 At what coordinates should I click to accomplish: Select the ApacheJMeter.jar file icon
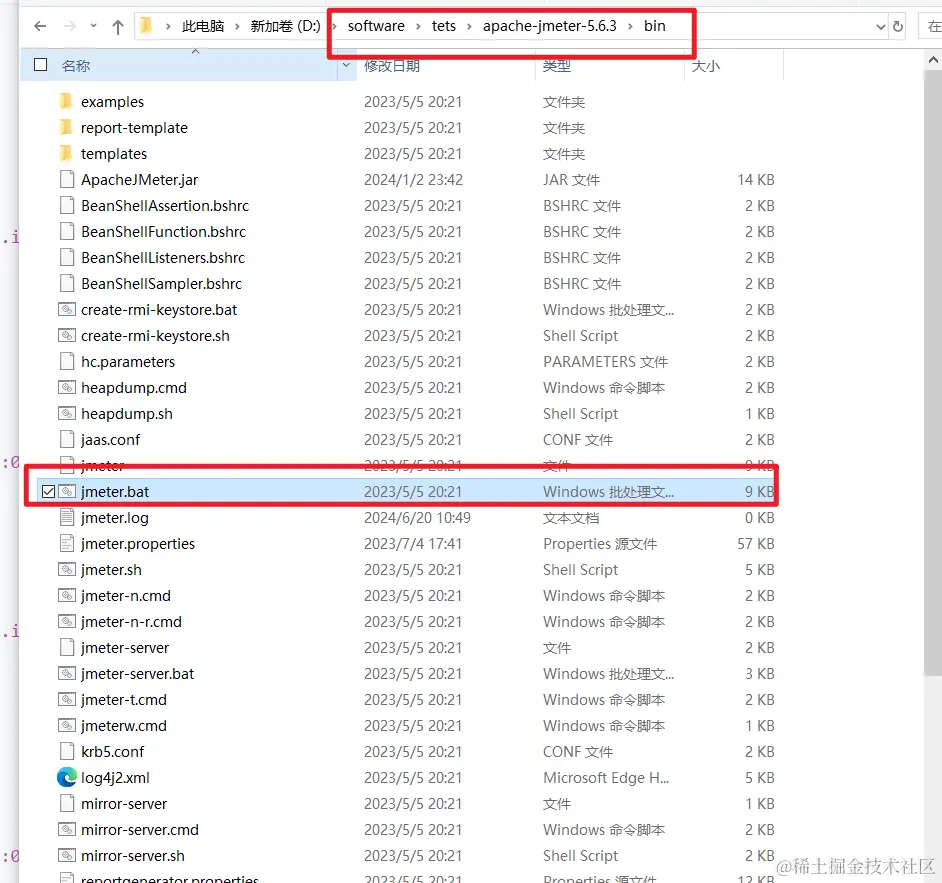[x=67, y=180]
